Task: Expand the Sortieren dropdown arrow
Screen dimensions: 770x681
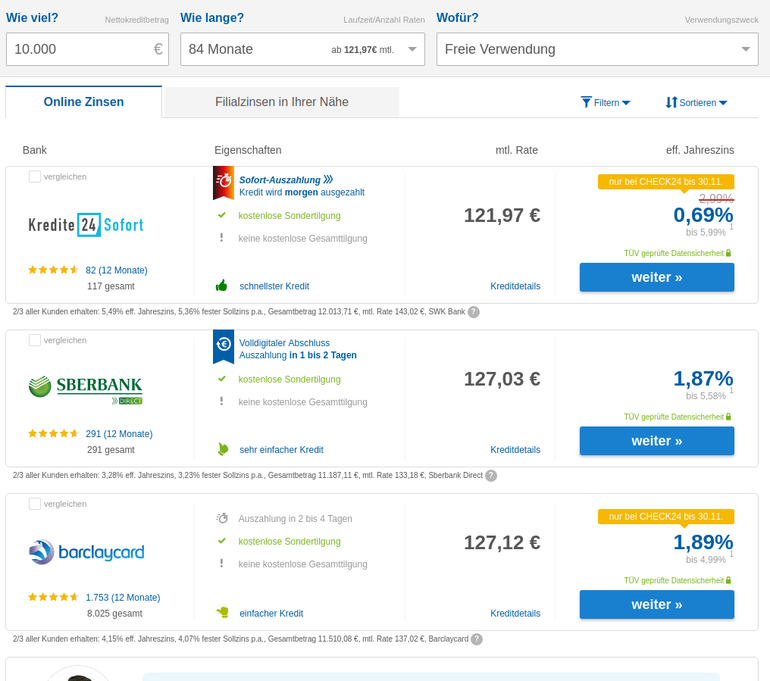Action: [x=723, y=103]
